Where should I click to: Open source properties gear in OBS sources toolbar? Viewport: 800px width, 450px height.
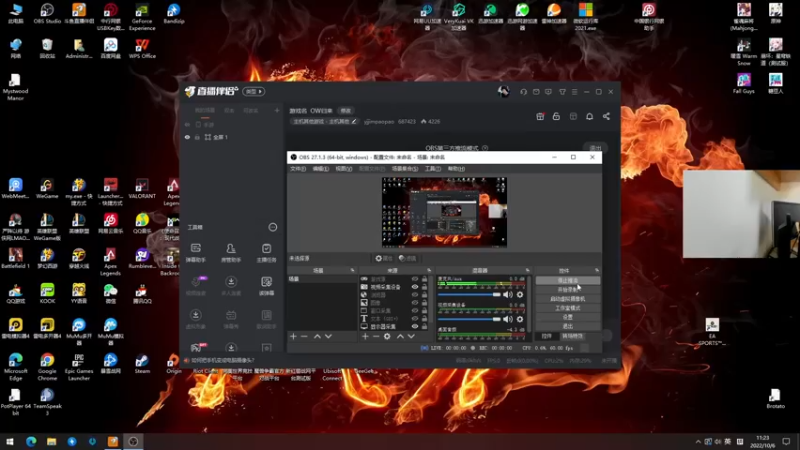387,336
